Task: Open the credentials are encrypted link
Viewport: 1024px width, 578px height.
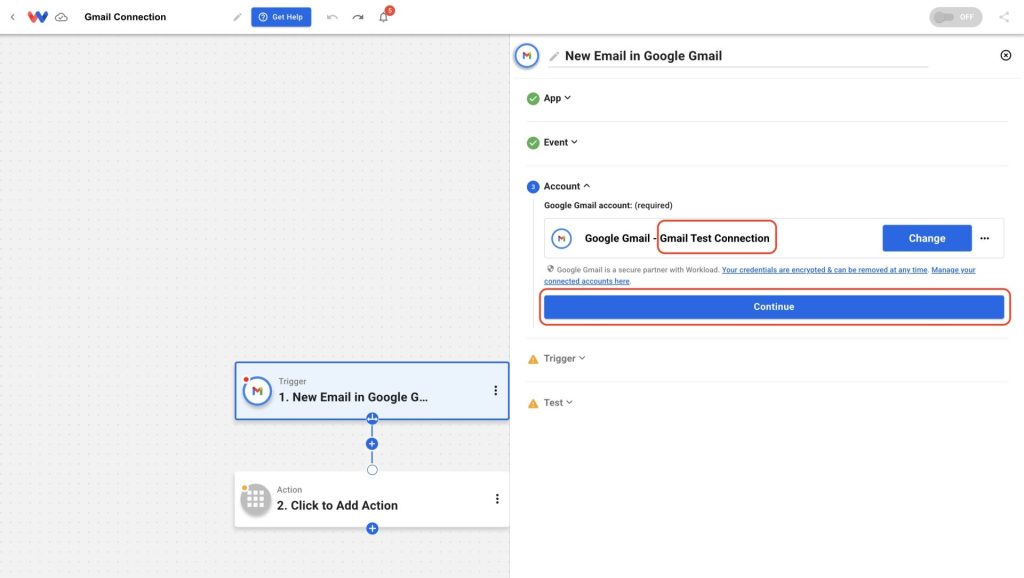Action: click(x=824, y=270)
